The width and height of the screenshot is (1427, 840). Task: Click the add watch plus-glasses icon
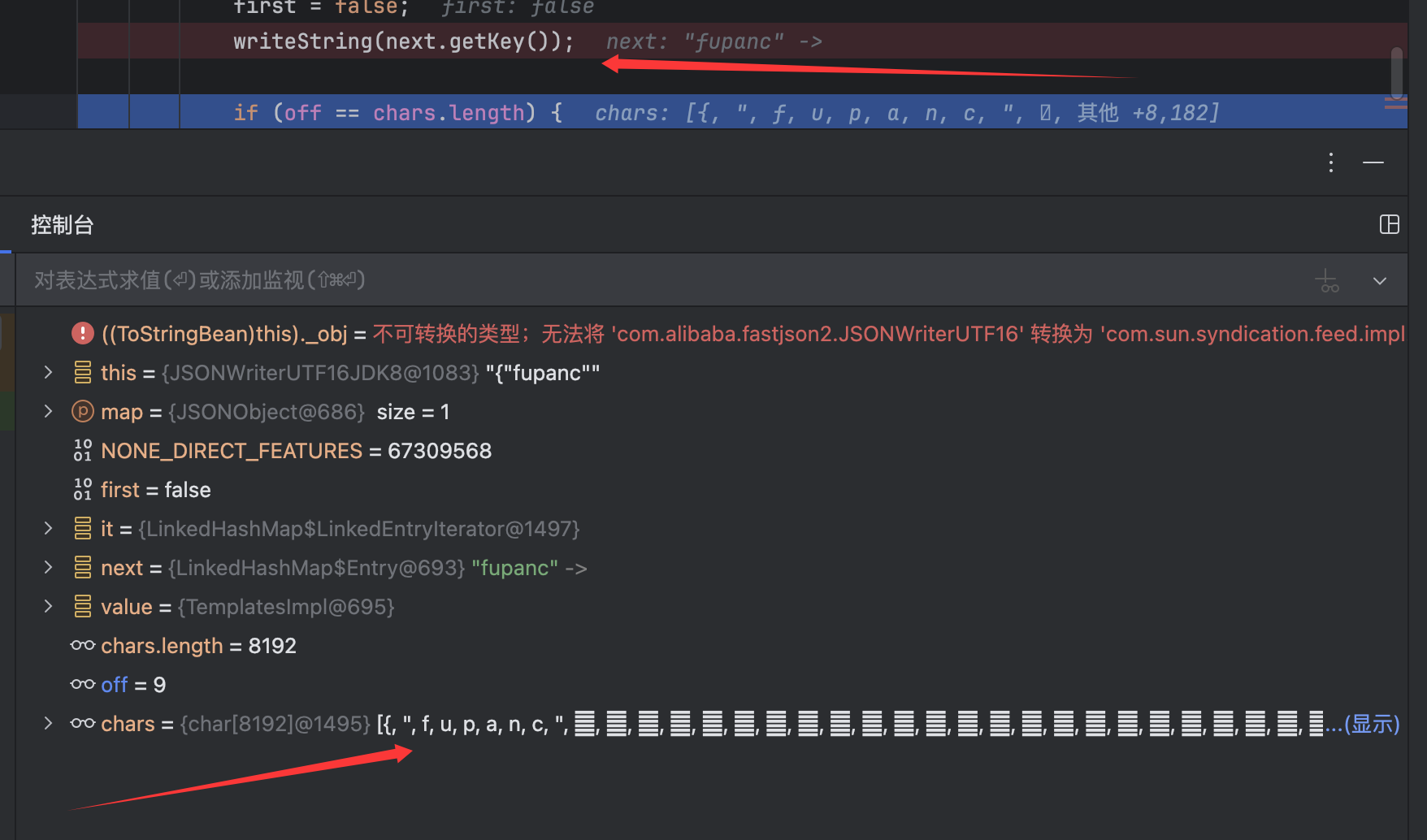coord(1327,281)
